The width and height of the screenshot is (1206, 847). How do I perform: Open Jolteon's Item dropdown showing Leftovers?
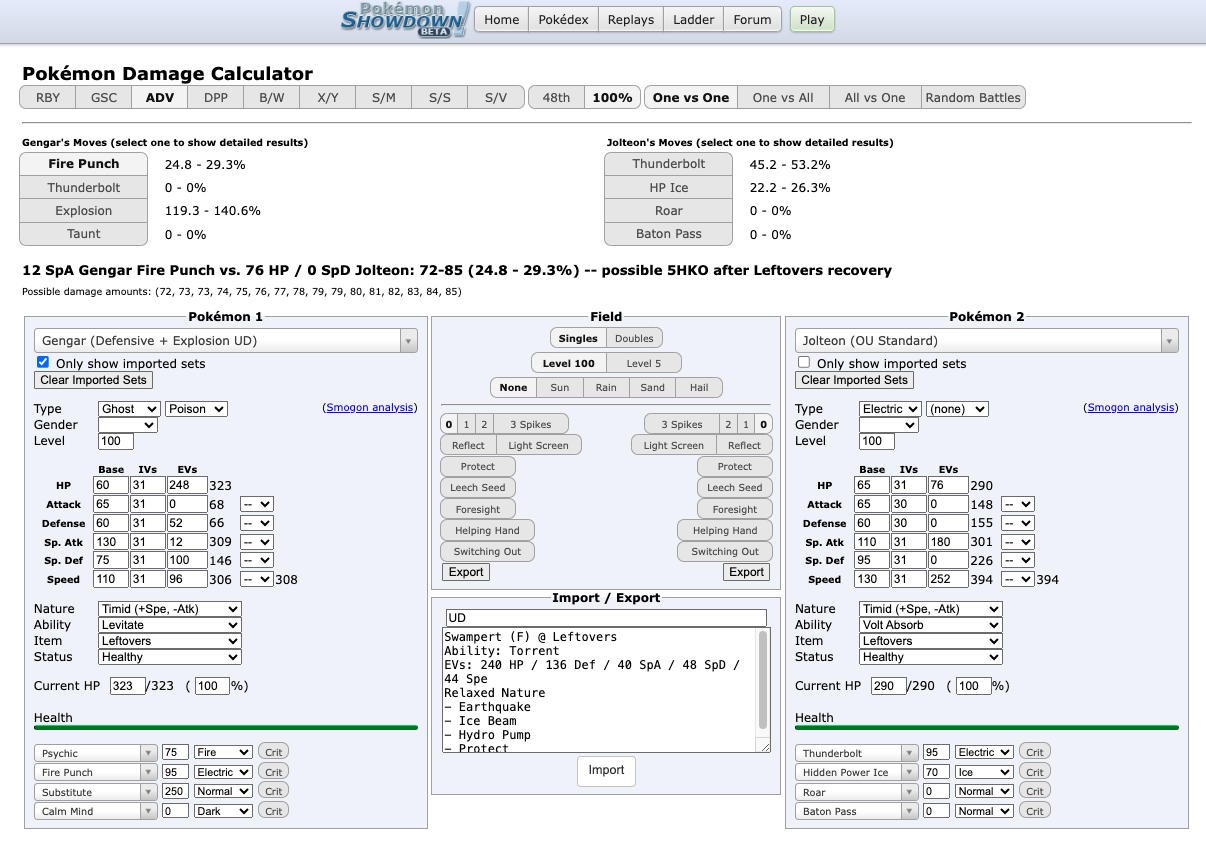930,640
